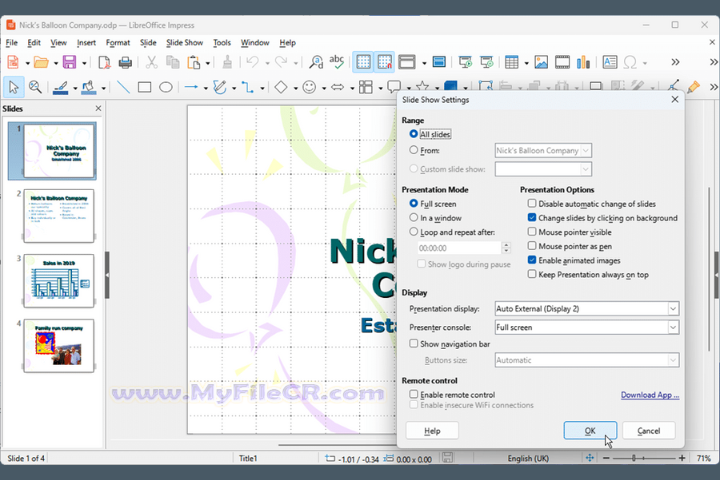This screenshot has width=720, height=480.
Task: Choose Loop and repeat after option
Action: click(414, 232)
